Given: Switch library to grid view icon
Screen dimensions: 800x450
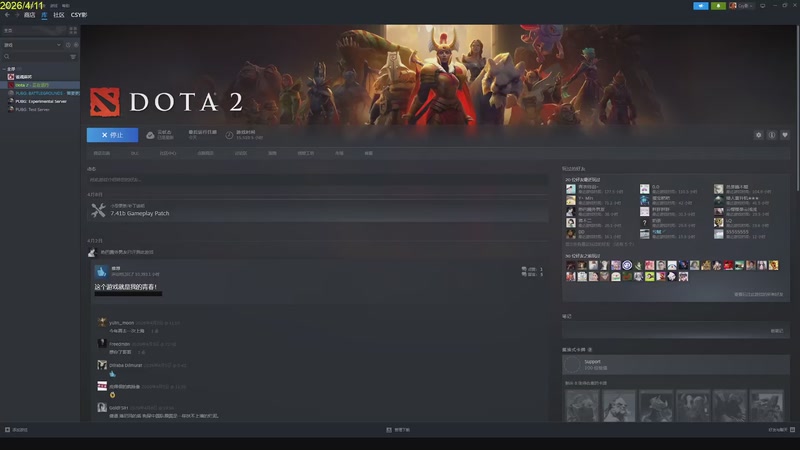Looking at the screenshot, I should coord(73,31).
